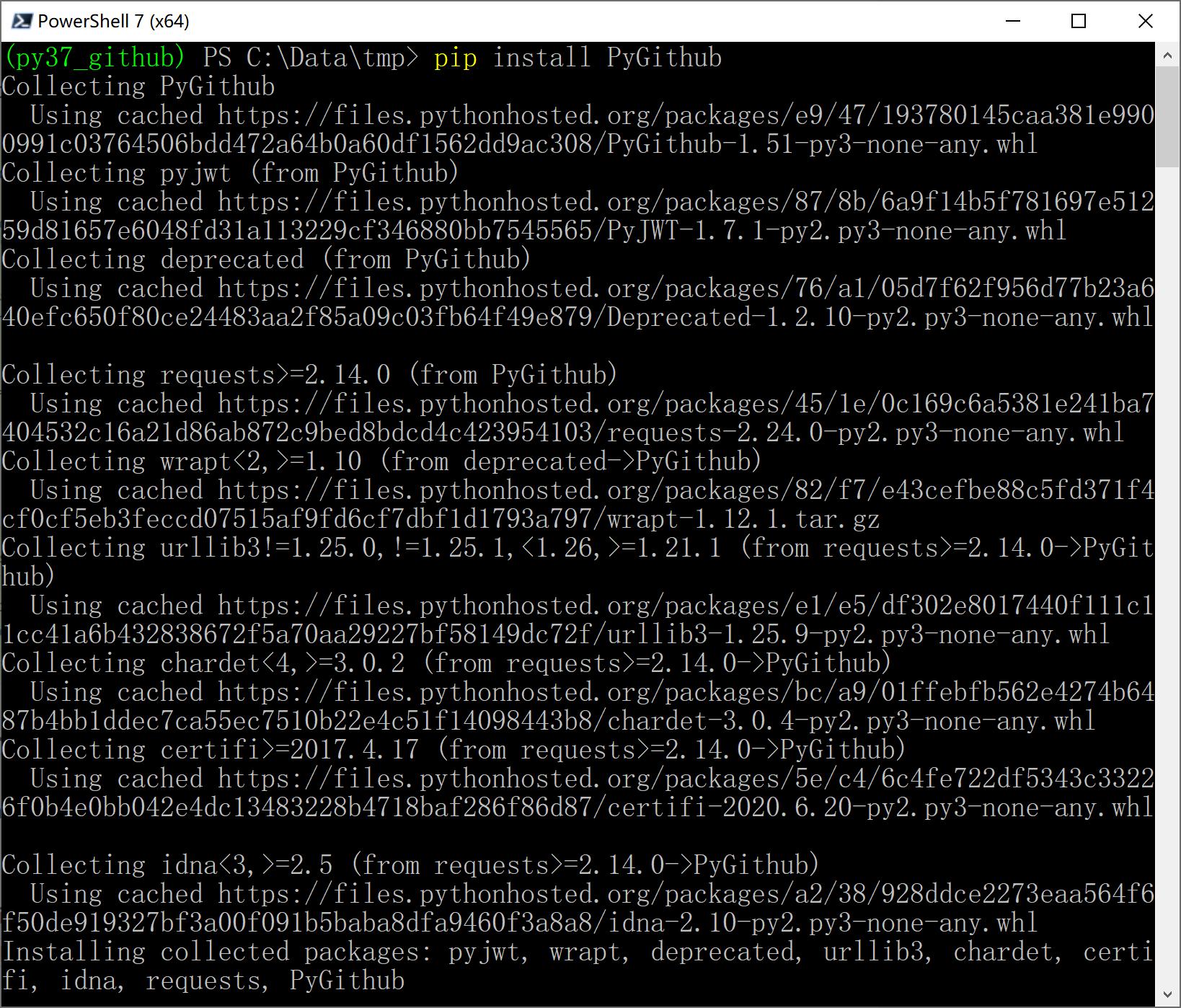Screen dimensions: 1181x1008
Task: Click 'Collecting requests>=2.14.0' line
Action: pos(310,375)
